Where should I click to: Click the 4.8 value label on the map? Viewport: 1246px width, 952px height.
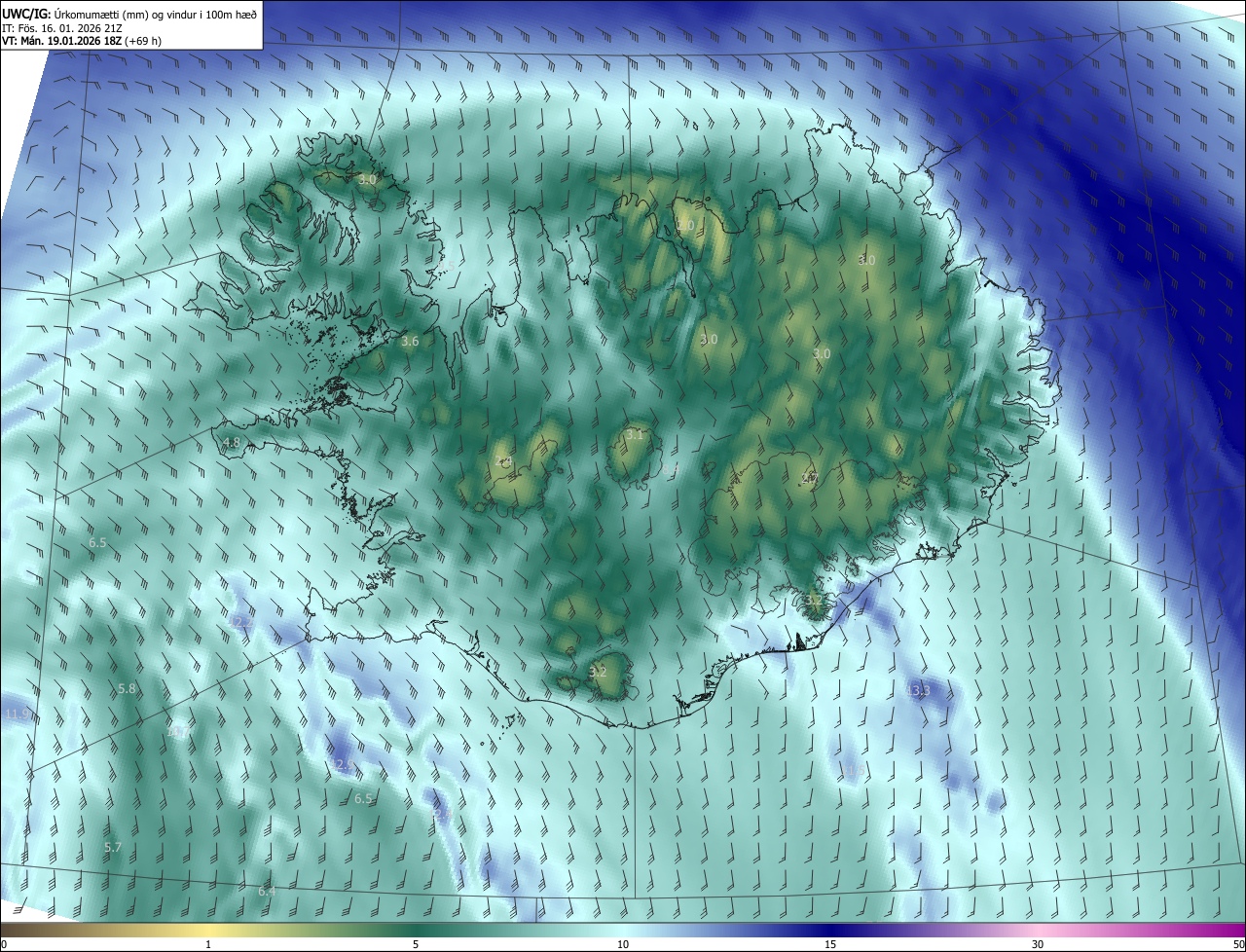tap(232, 443)
